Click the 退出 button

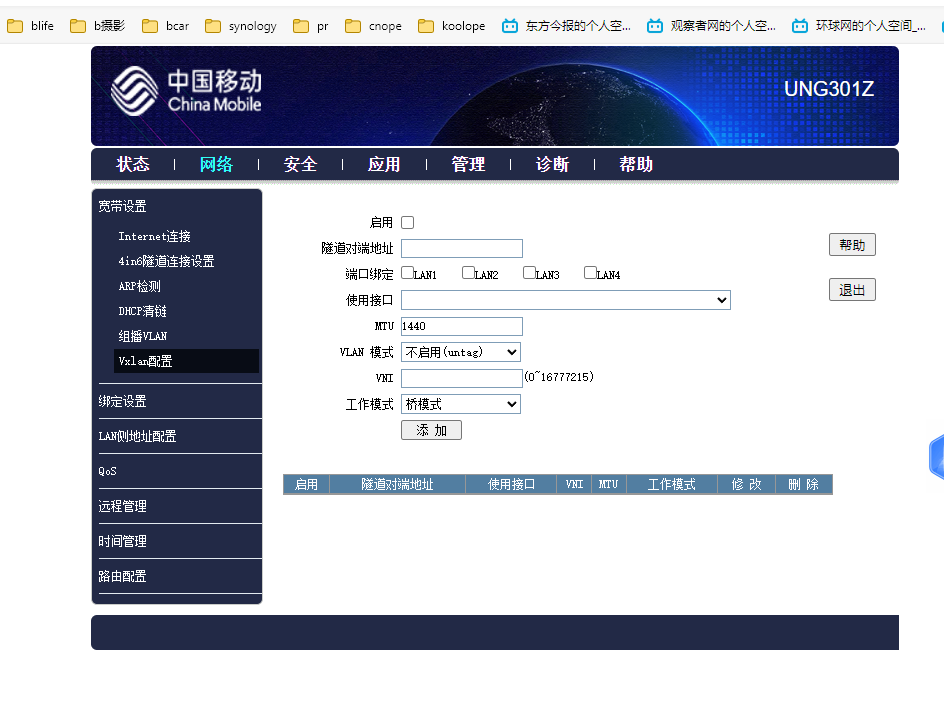pos(852,290)
